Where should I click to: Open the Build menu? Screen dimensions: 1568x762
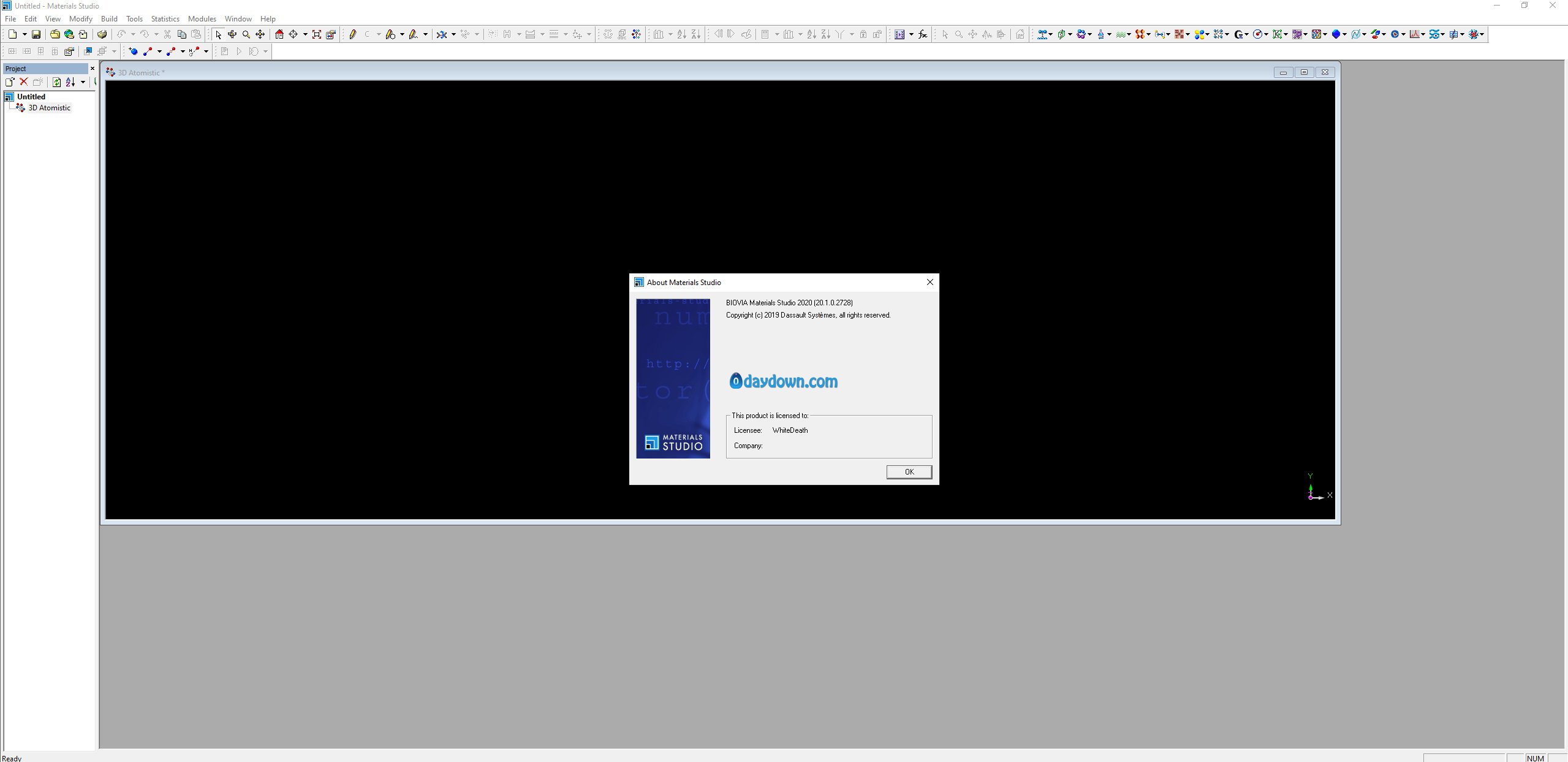(x=109, y=18)
